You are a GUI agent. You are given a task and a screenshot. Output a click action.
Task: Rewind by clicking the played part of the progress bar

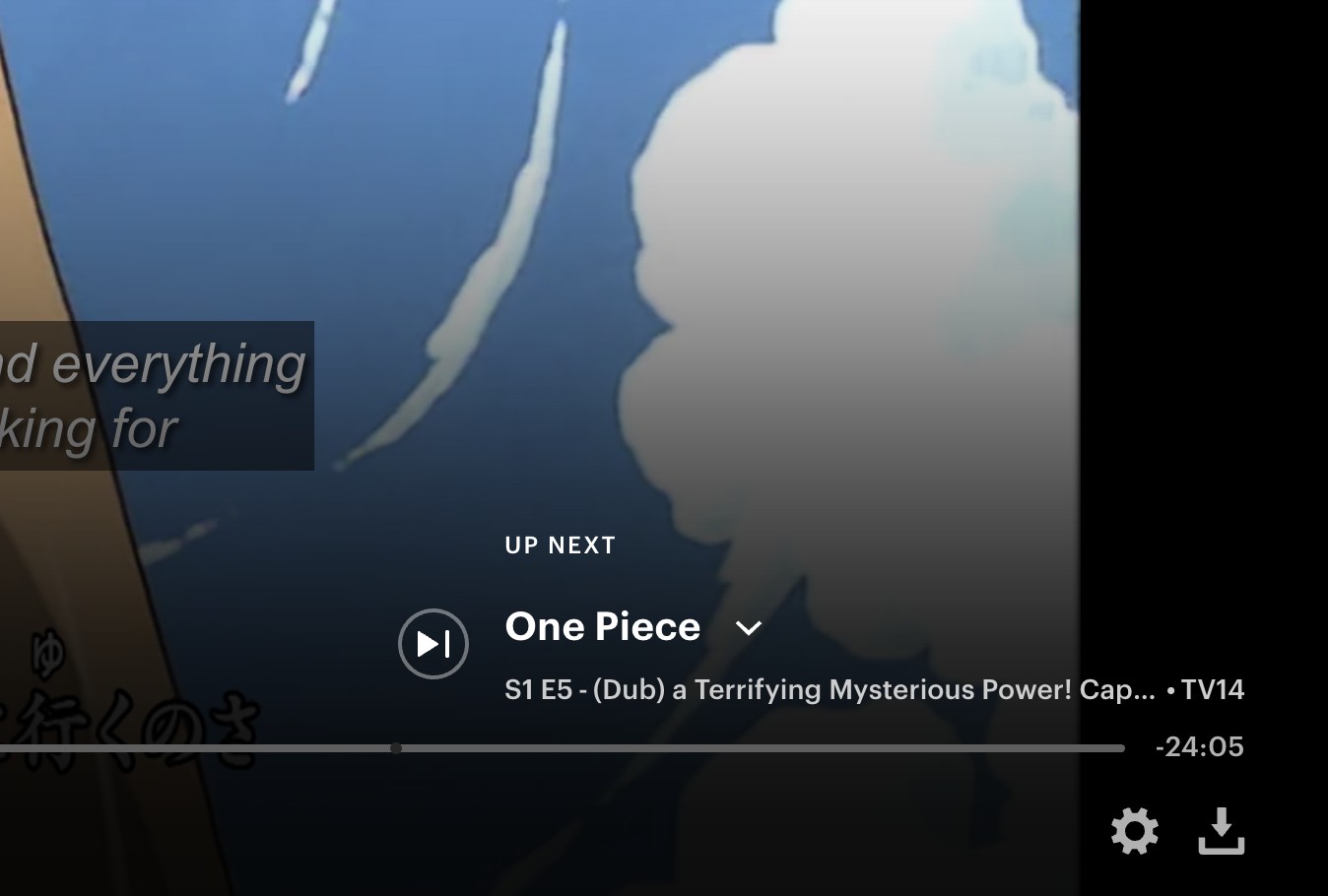pos(195,748)
